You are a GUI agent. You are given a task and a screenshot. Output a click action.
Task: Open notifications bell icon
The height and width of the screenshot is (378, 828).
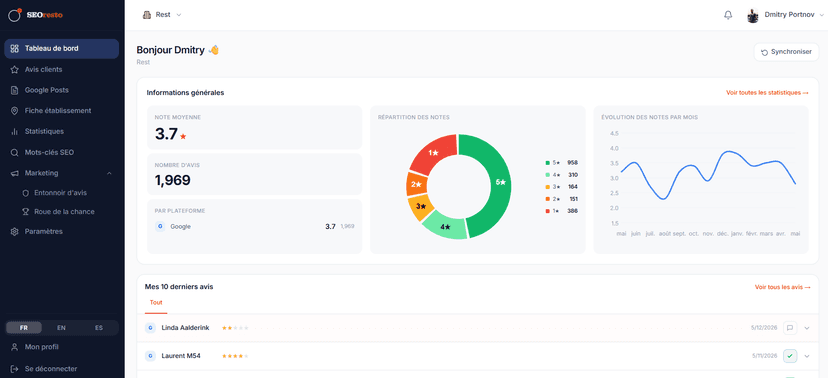coord(728,15)
